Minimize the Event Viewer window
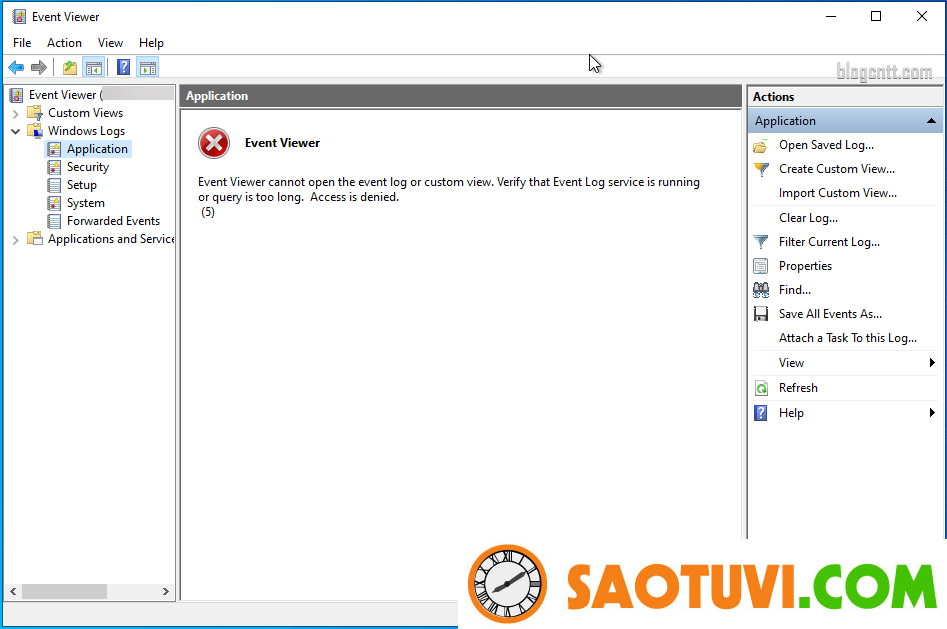This screenshot has height=629, width=947. point(831,16)
